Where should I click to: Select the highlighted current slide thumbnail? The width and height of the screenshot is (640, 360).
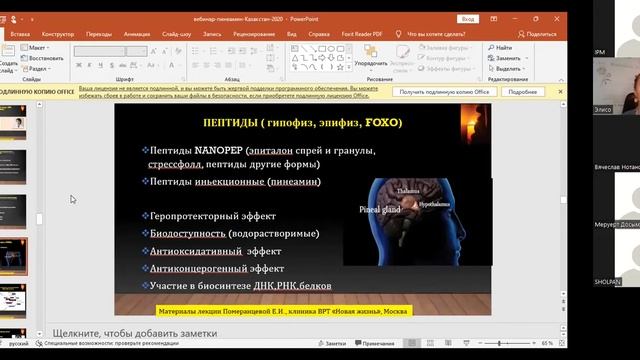coord(13,257)
